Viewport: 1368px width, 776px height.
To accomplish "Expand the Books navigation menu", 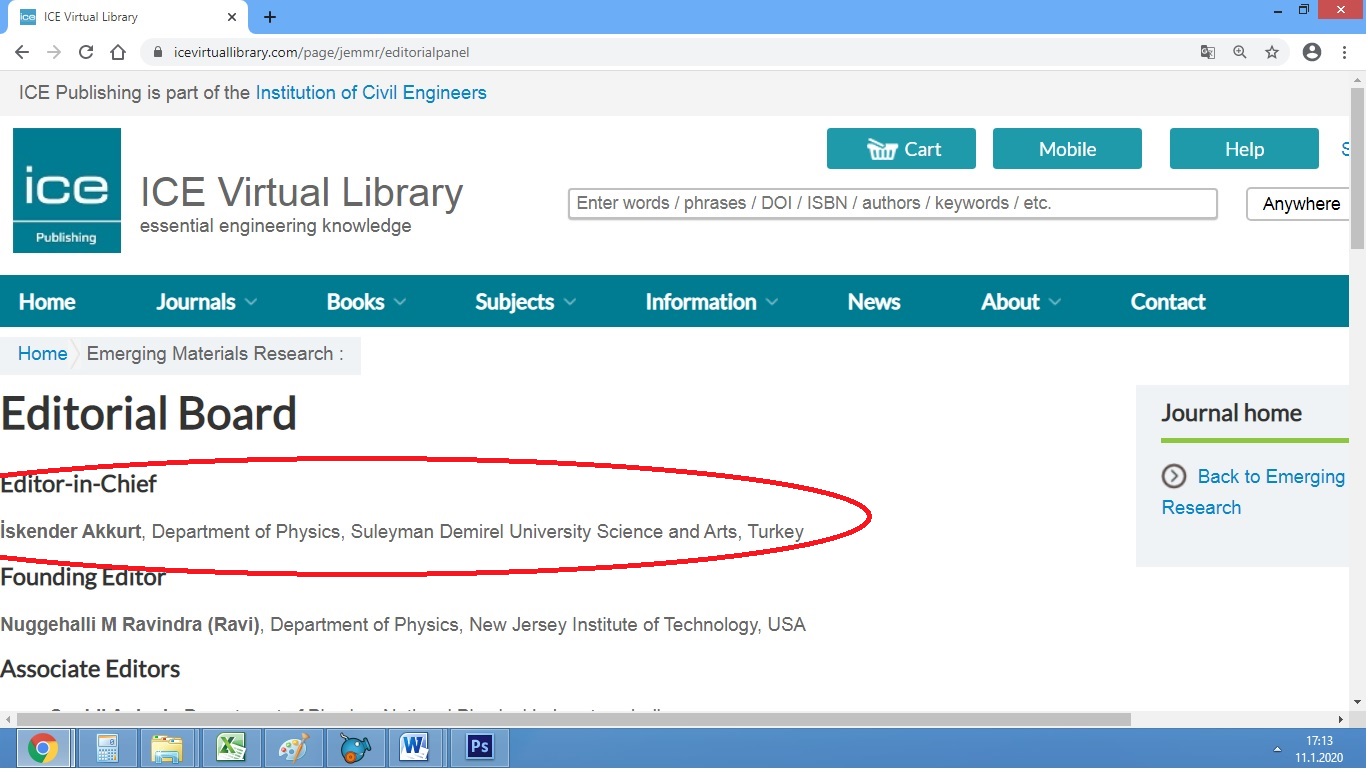I will (366, 302).
